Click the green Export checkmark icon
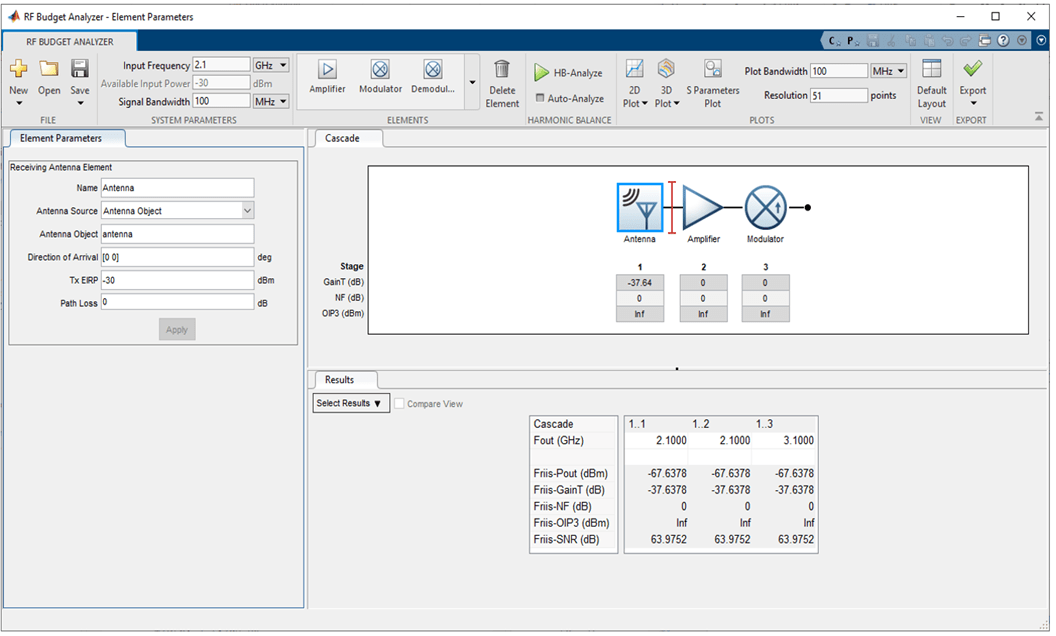This screenshot has height=636, width=1056. coord(972,69)
